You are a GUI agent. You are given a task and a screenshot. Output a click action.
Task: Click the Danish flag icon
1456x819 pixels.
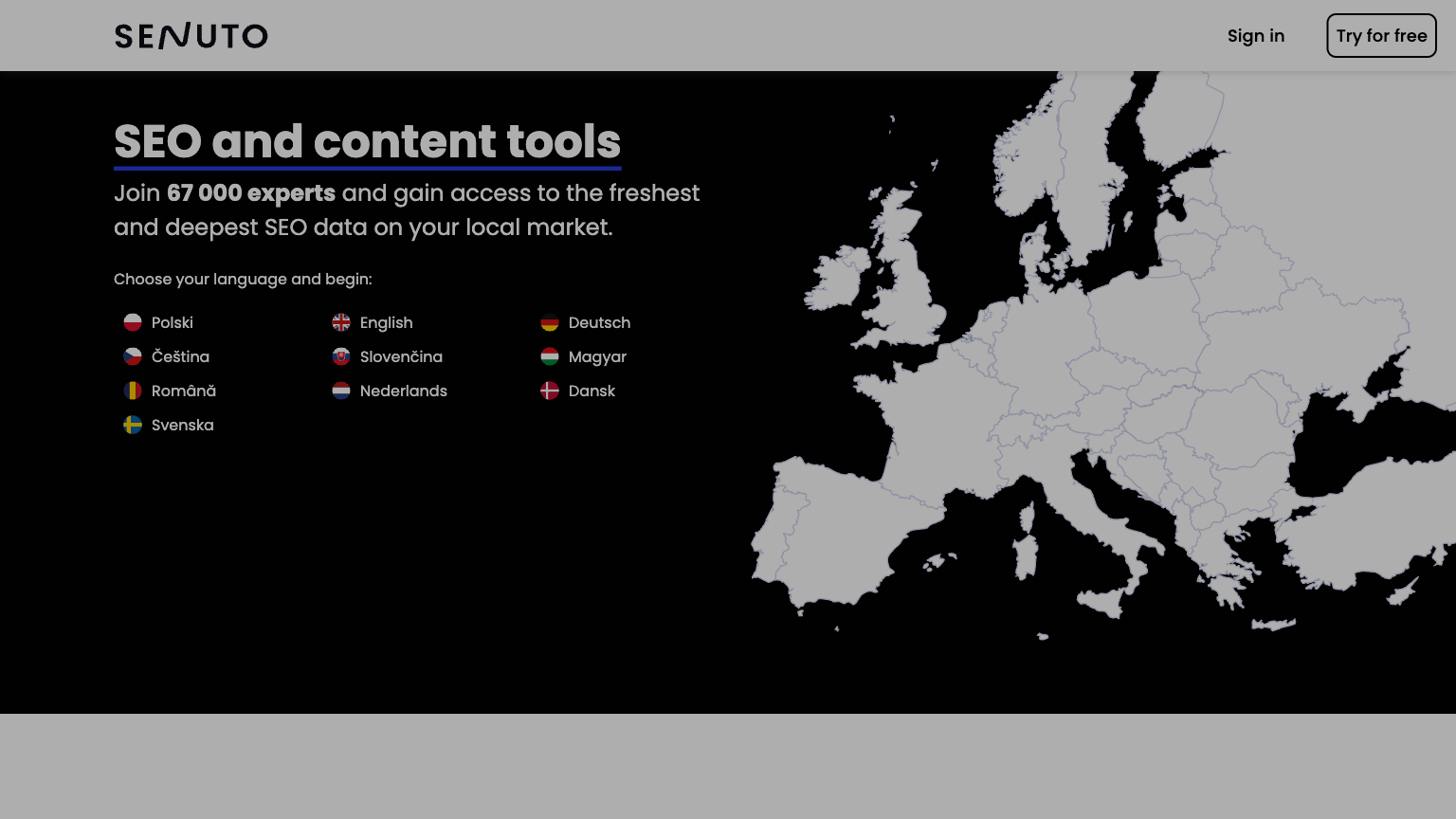[550, 391]
